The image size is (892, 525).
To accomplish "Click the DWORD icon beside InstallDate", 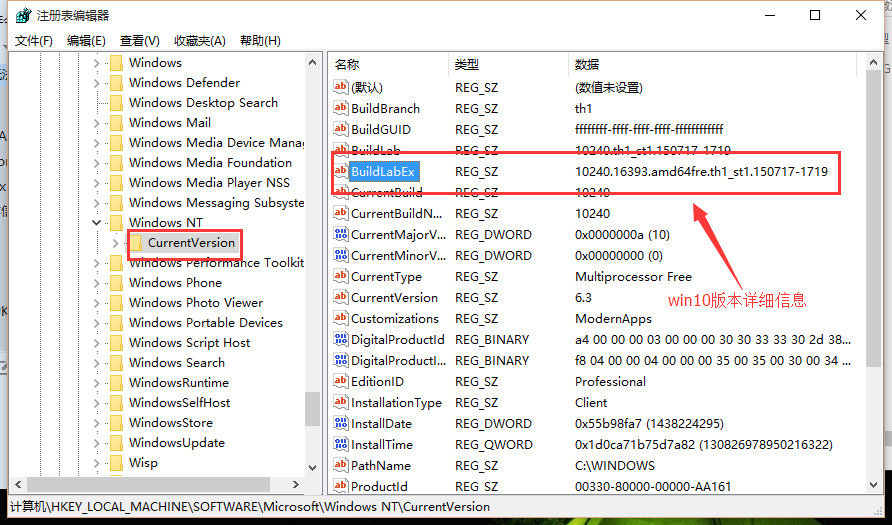I will pyautogui.click(x=340, y=423).
